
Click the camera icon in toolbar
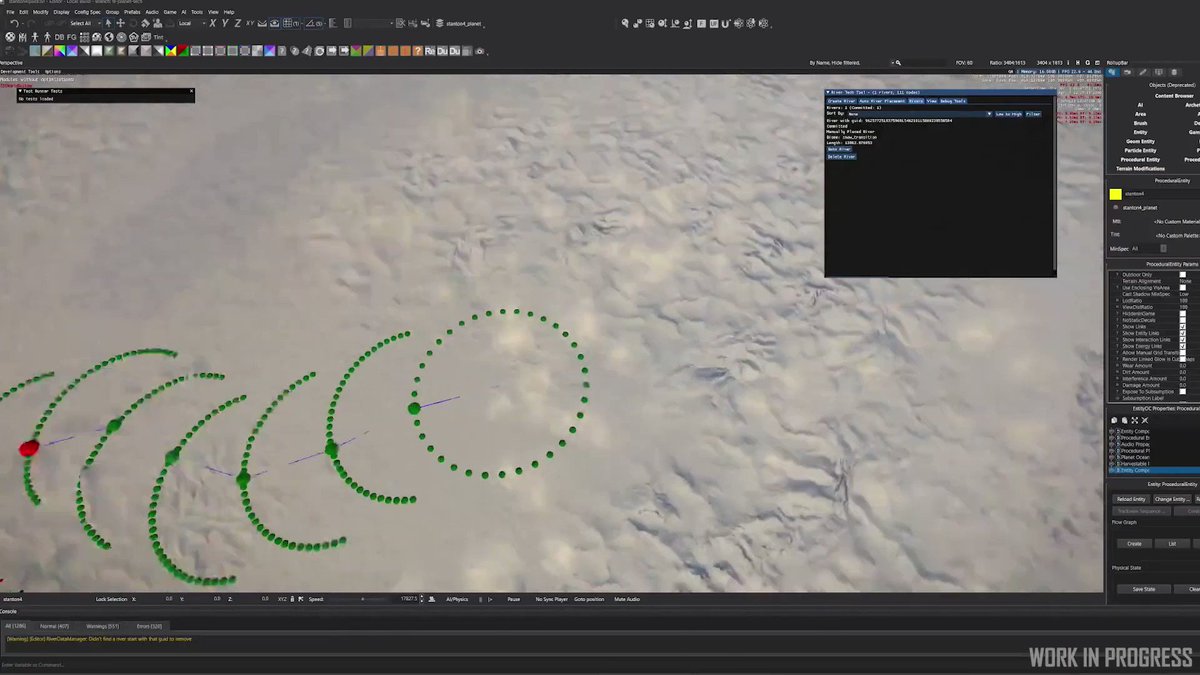click(480, 51)
